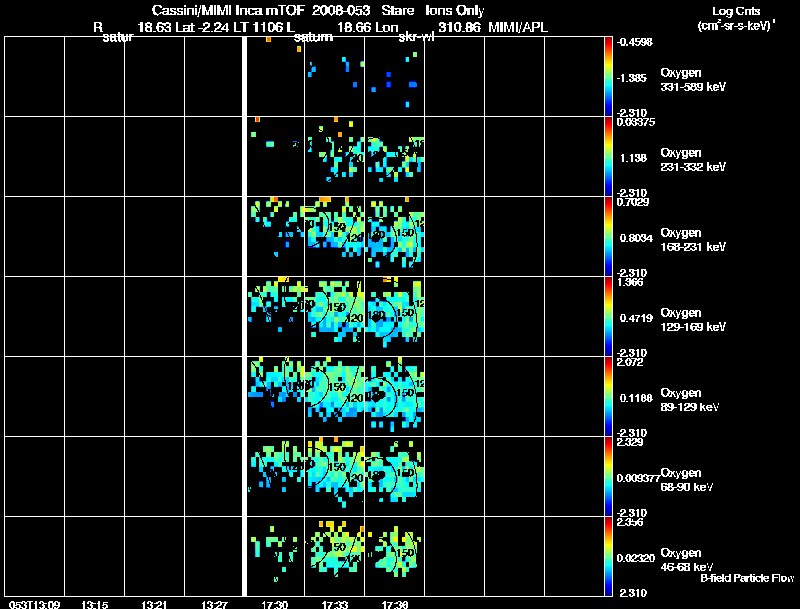Select the 17:36 image in the 46-68 keV row
Image resolution: width=800 pixels, height=609 pixels.
pos(394,556)
